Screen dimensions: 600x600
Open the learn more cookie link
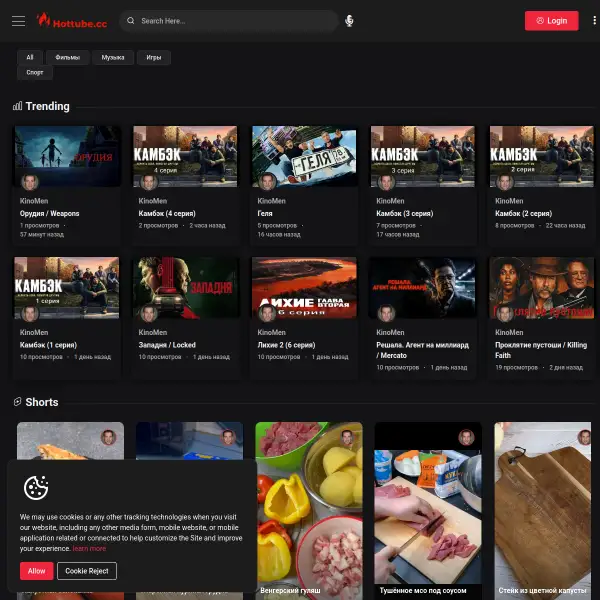(89, 549)
